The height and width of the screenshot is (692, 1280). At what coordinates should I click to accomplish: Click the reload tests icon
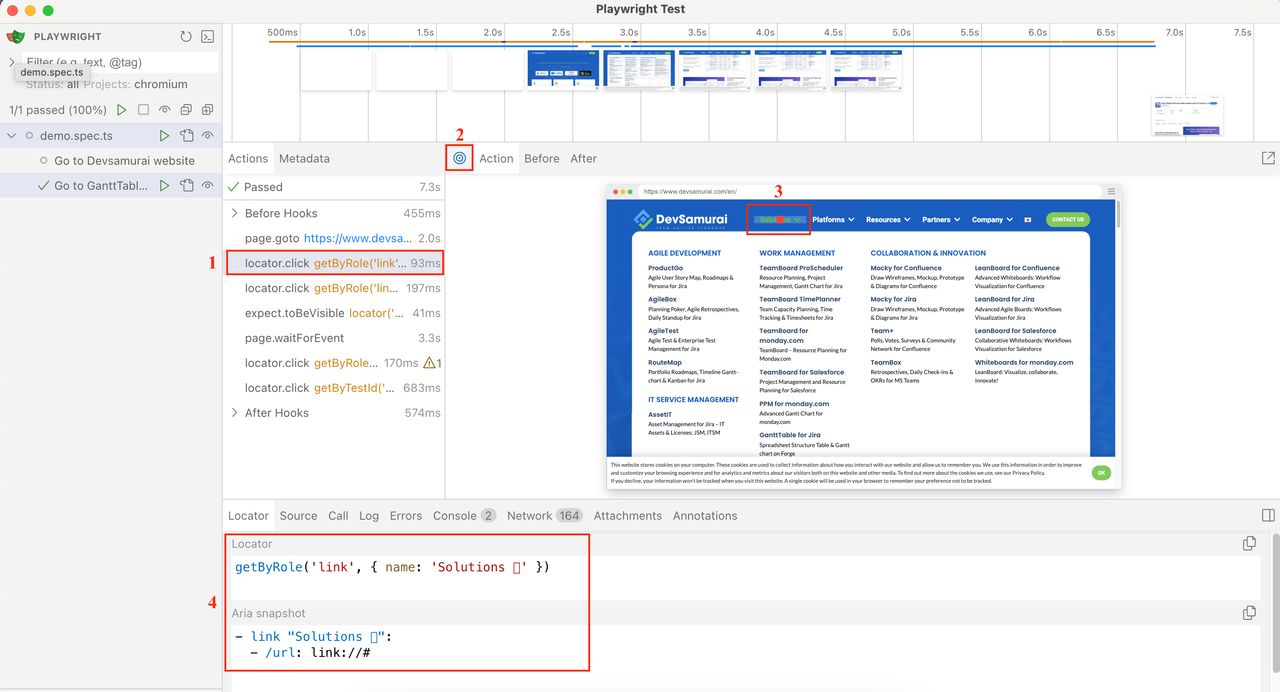point(186,36)
